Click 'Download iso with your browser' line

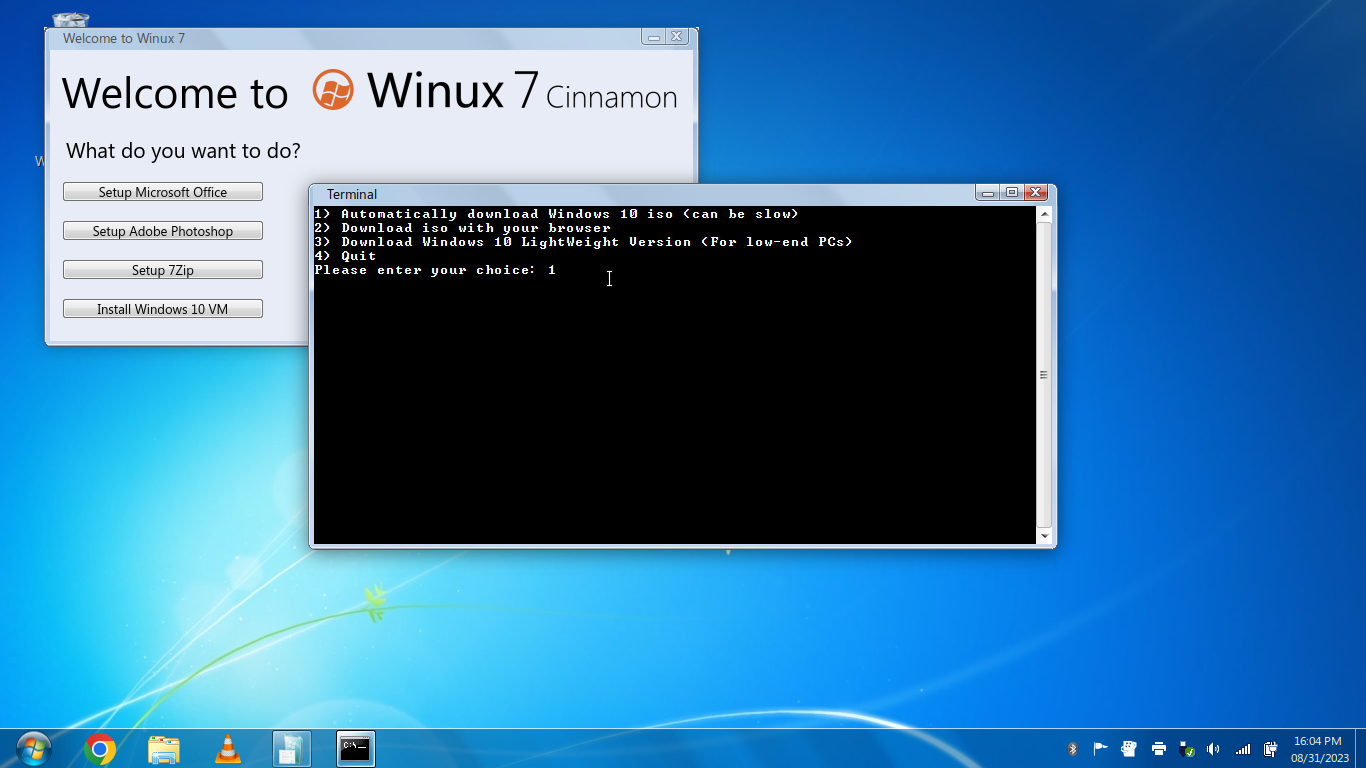pyautogui.click(x=462, y=228)
